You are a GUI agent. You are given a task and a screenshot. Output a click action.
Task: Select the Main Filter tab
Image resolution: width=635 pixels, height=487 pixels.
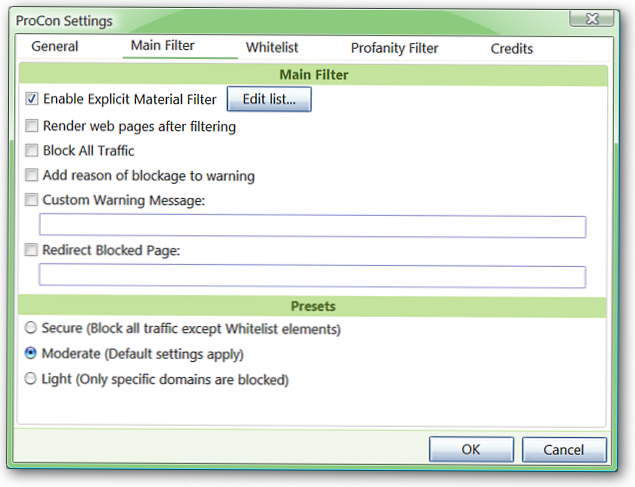point(163,45)
